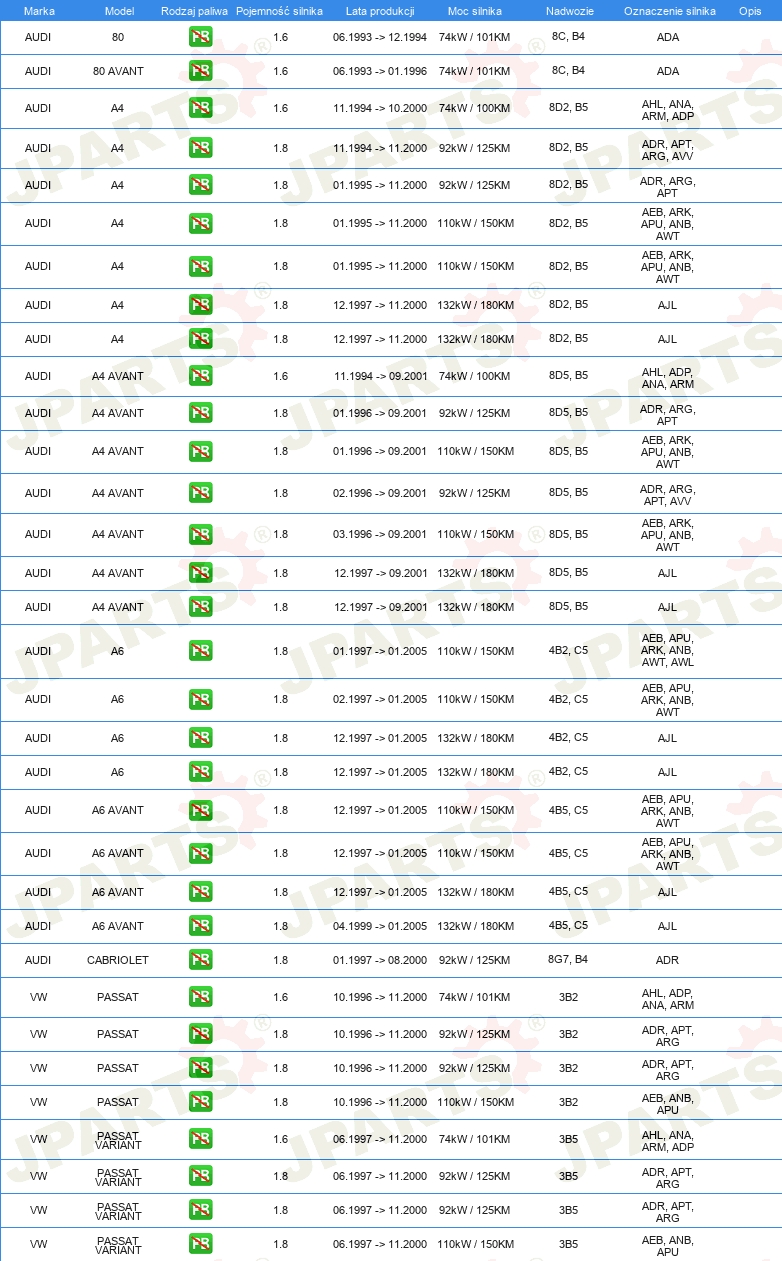Select the ADR engine code in CABRIOLET row
The width and height of the screenshot is (782, 1261).
667,960
